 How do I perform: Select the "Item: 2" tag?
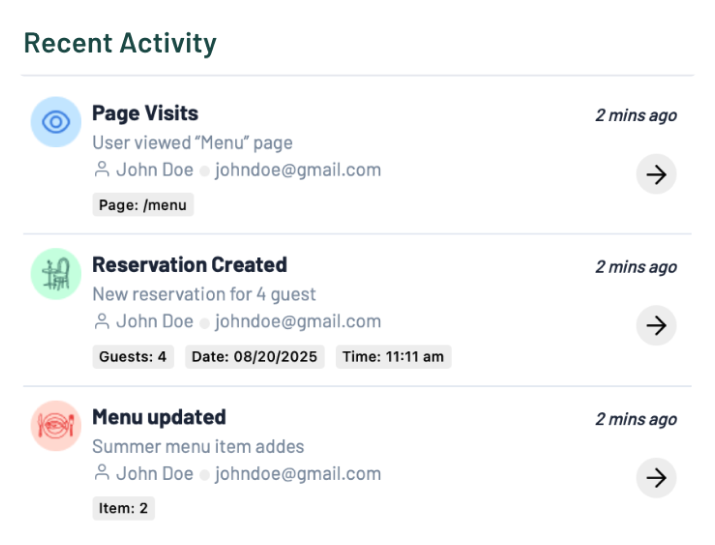point(124,509)
